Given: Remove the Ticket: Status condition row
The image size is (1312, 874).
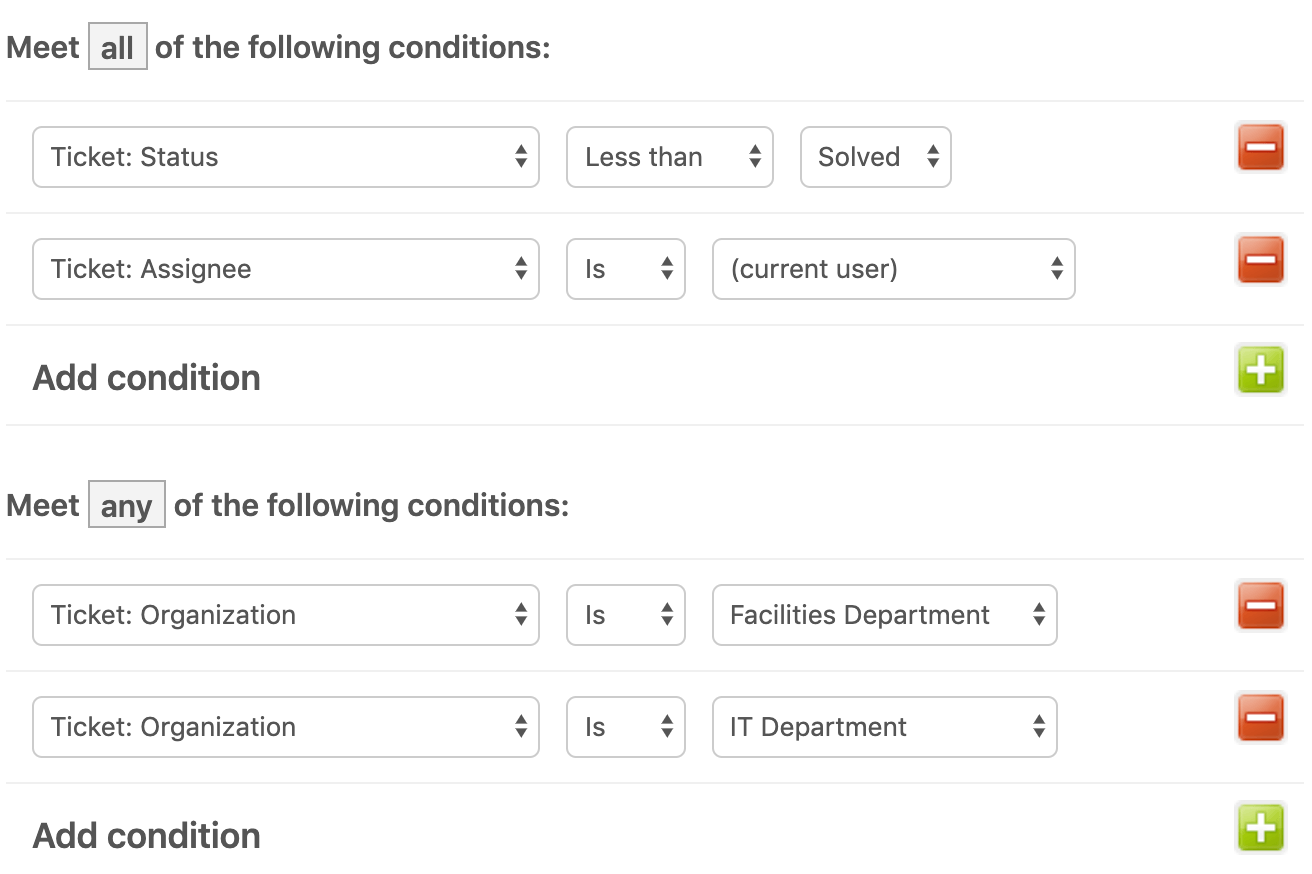Looking at the screenshot, I should (x=1260, y=148).
